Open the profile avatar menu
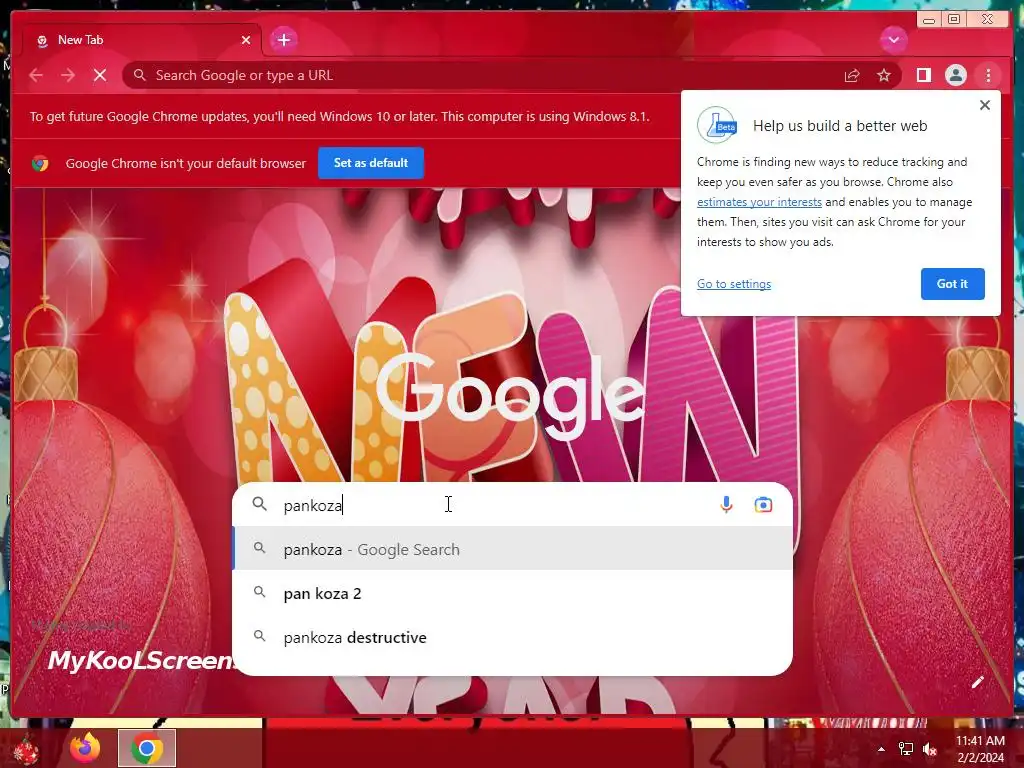Viewport: 1024px width, 768px height. [955, 75]
